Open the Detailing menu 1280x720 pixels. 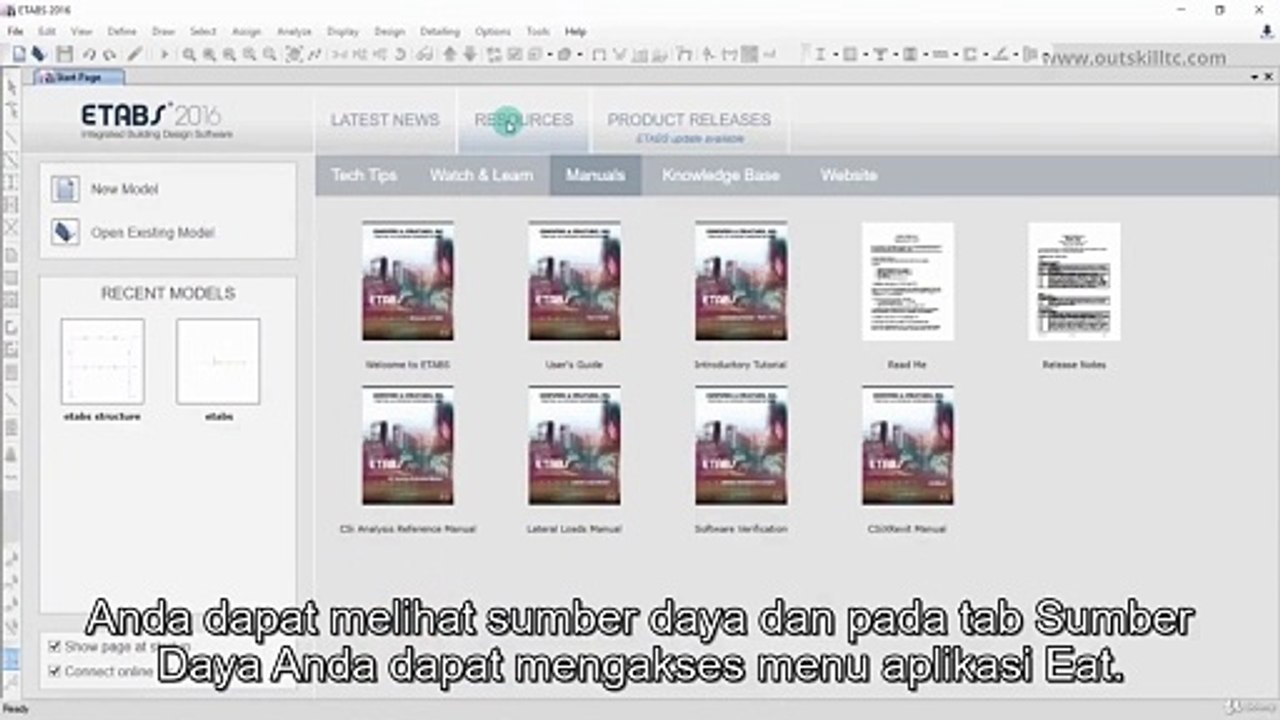point(440,32)
